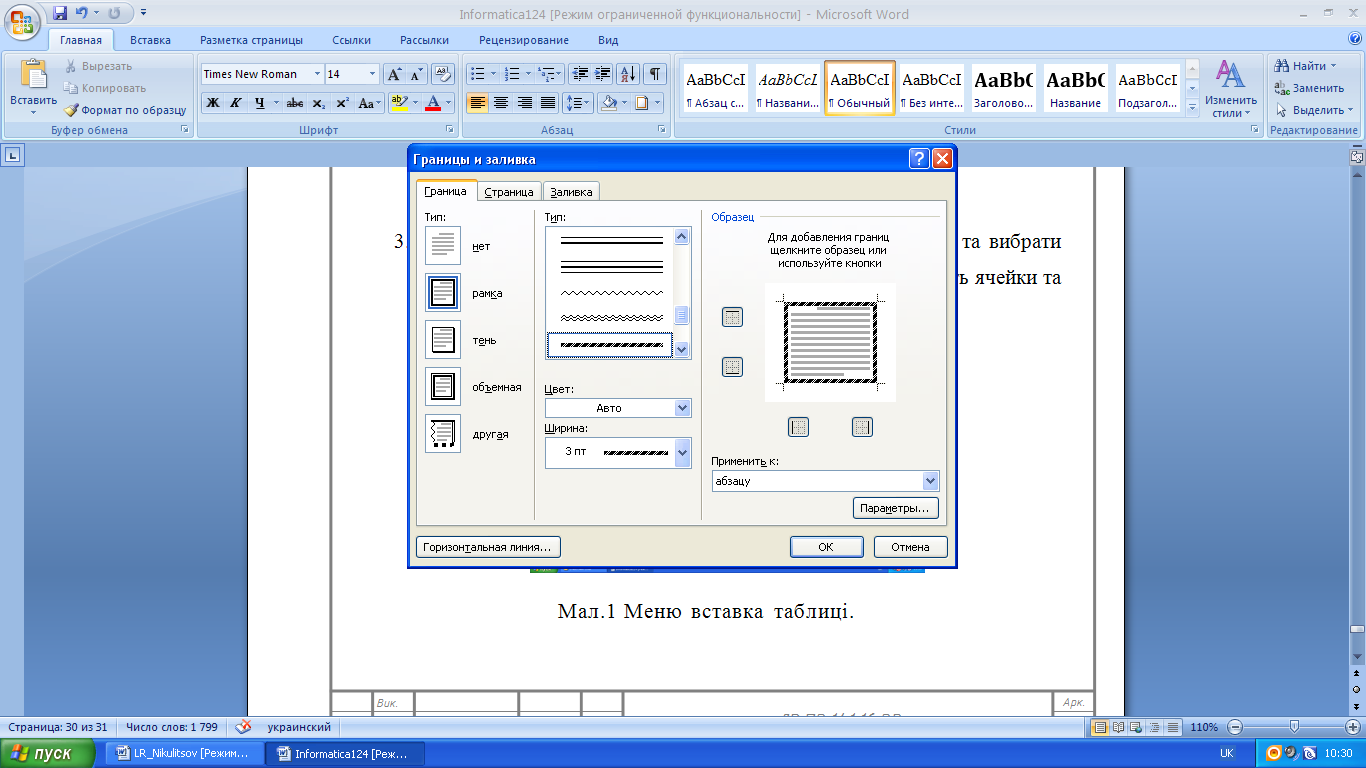
Task: Open the Ширина 3 пт dropdown
Action: pos(683,453)
